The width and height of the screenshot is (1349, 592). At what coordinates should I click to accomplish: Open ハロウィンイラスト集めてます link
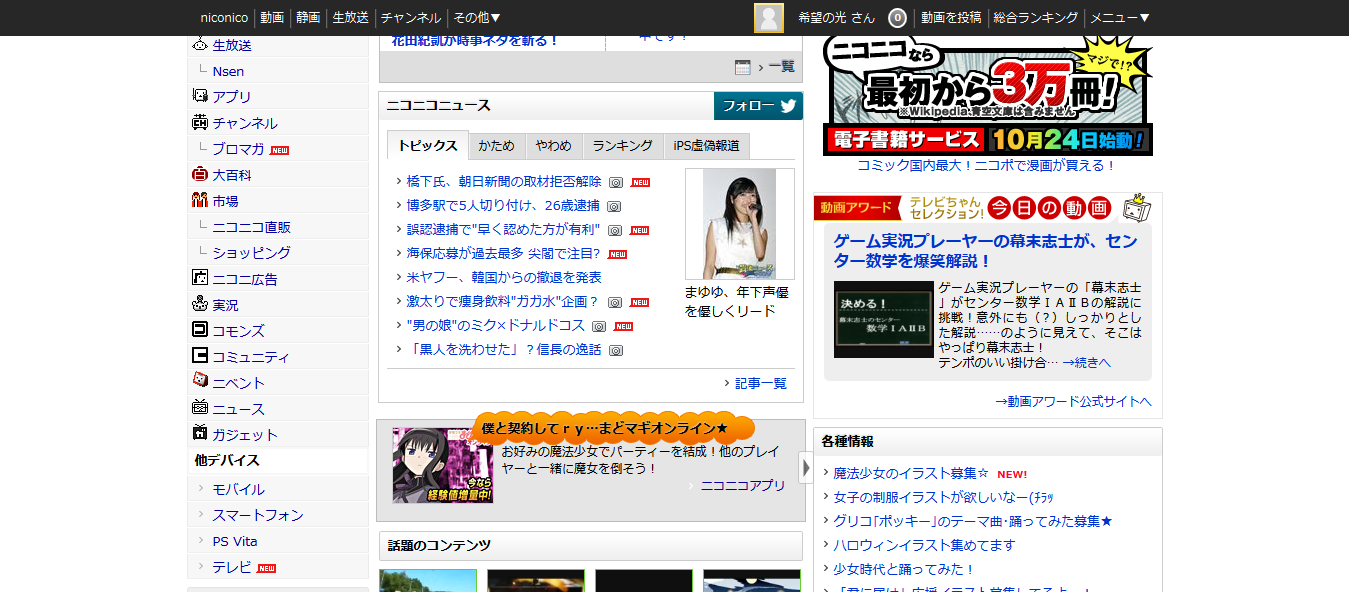[x=924, y=545]
